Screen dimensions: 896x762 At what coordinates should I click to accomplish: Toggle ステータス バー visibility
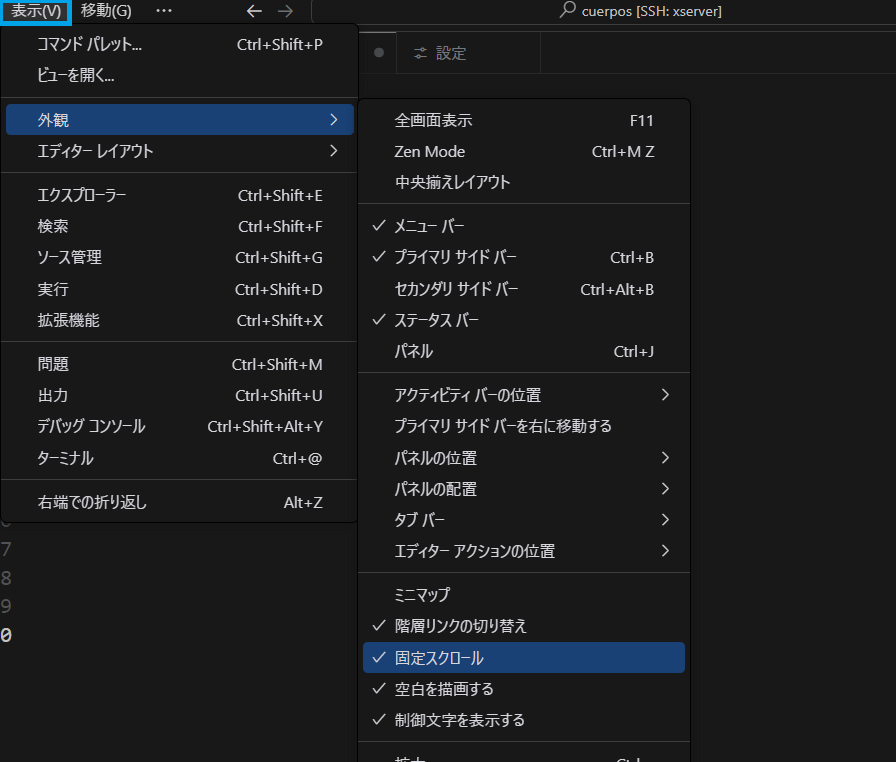523,320
